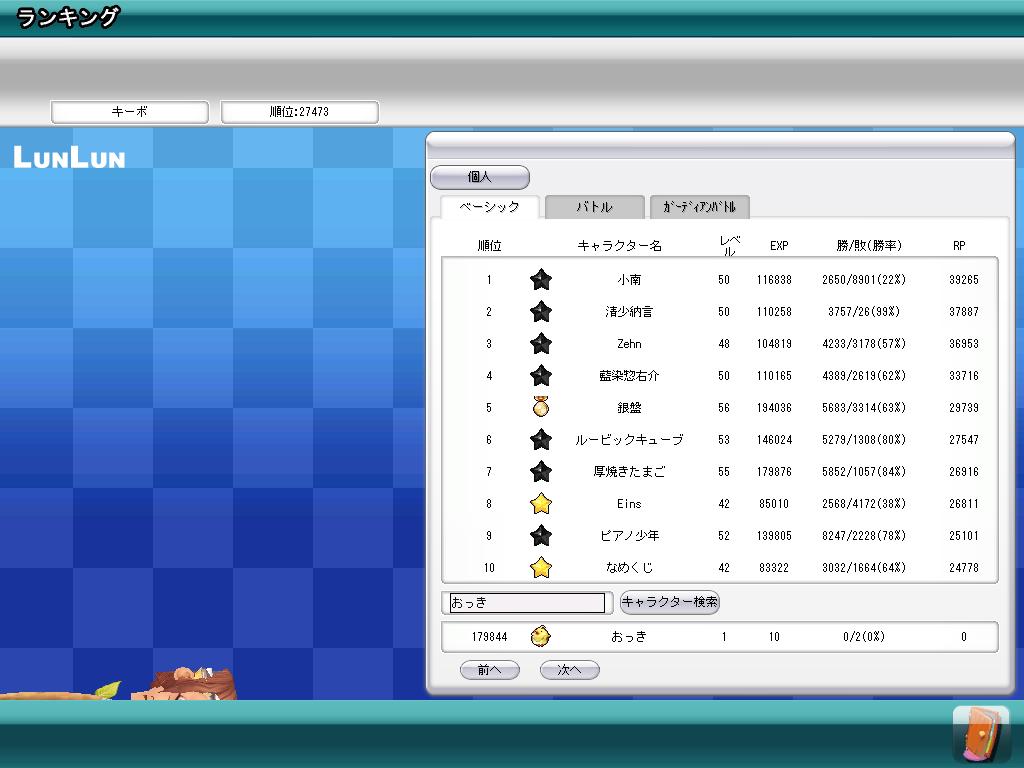Go to previous page with 前へ
1024x768 pixels.
(x=489, y=670)
